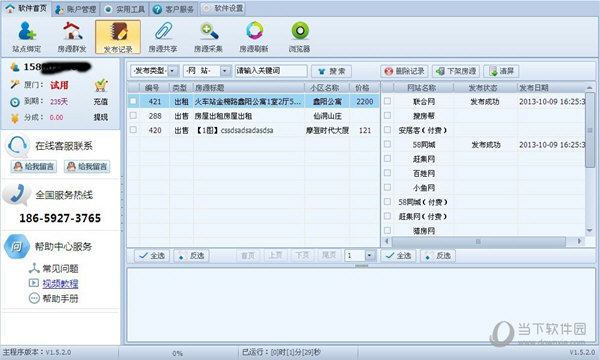Check the 小鱼网 website checkbox

387,187
